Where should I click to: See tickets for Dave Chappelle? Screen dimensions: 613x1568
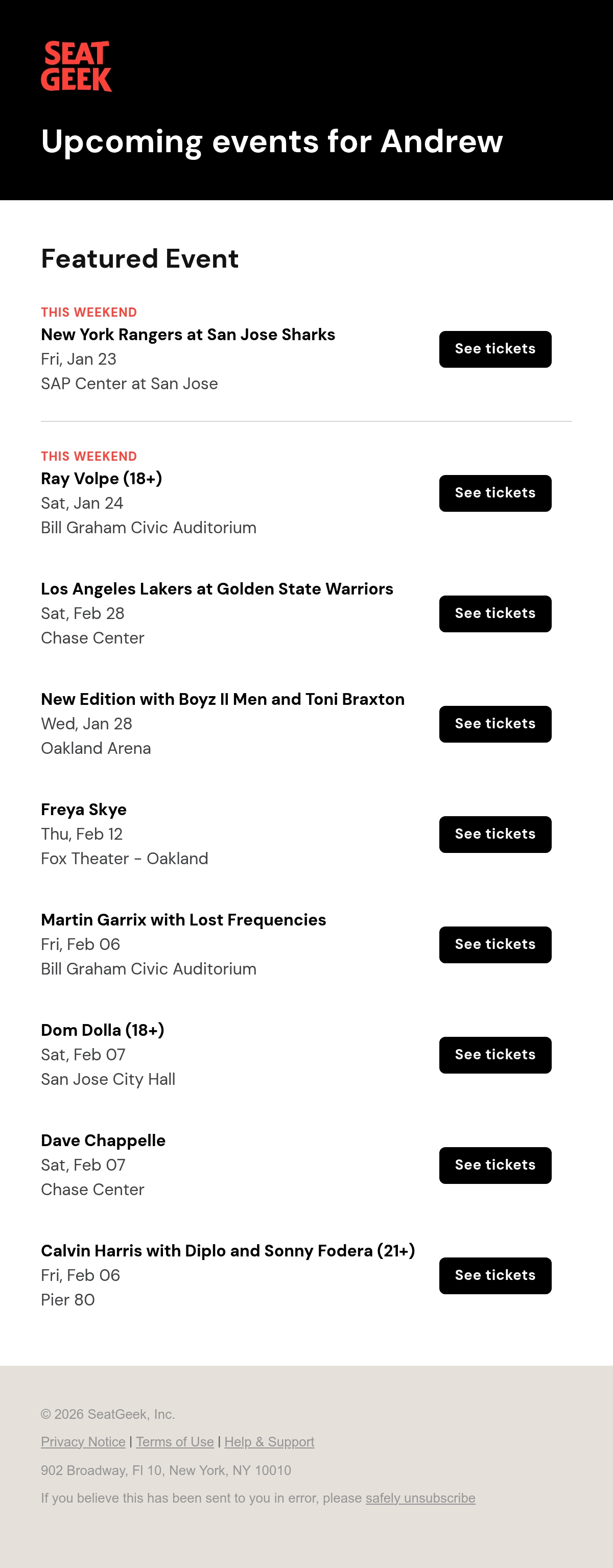[495, 1166]
